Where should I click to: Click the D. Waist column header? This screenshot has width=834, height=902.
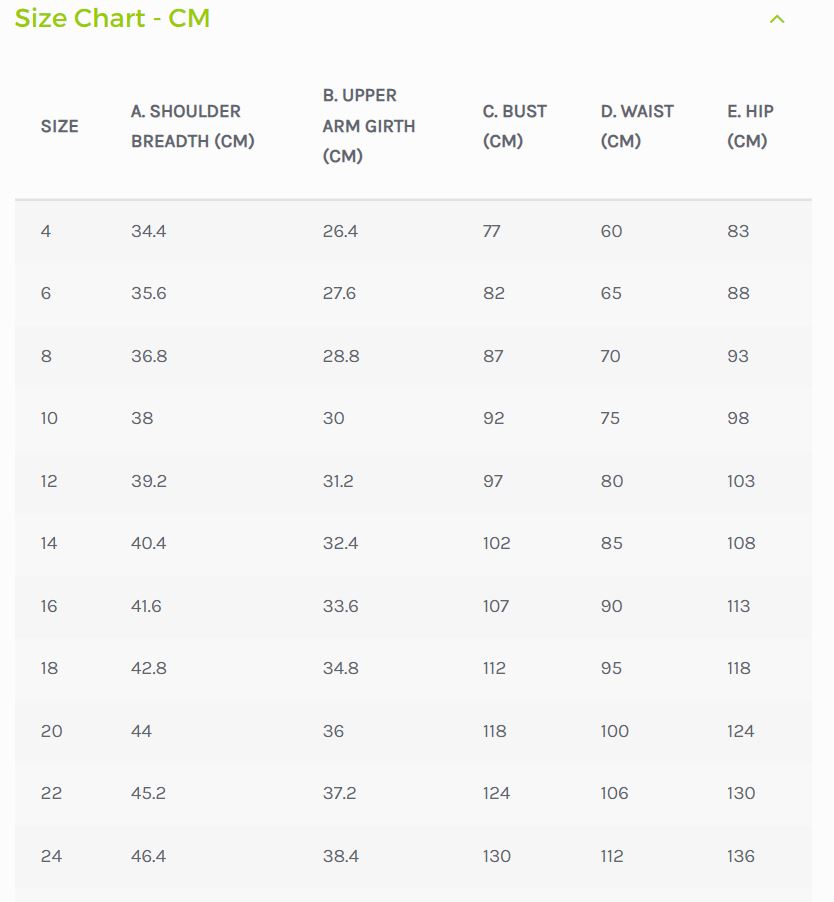click(x=637, y=126)
